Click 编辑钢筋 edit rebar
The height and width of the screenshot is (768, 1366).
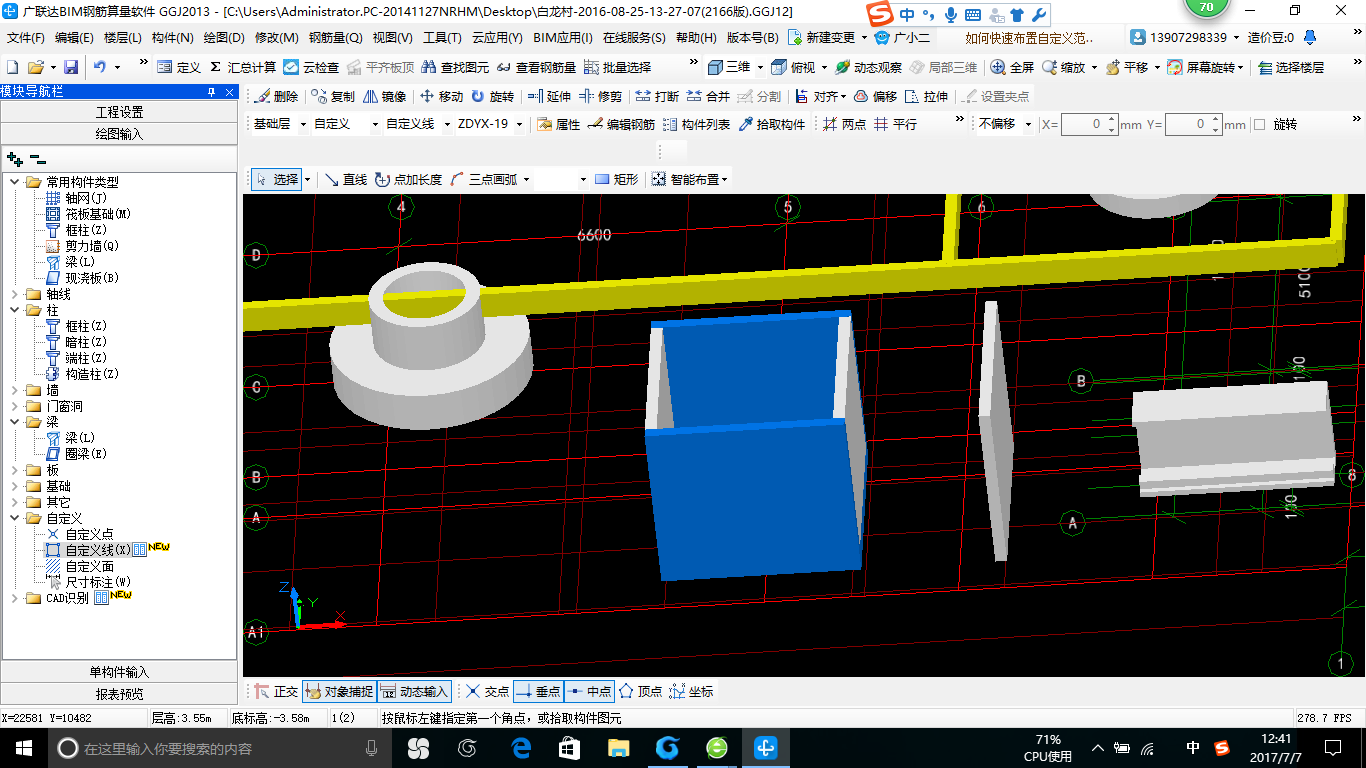621,125
